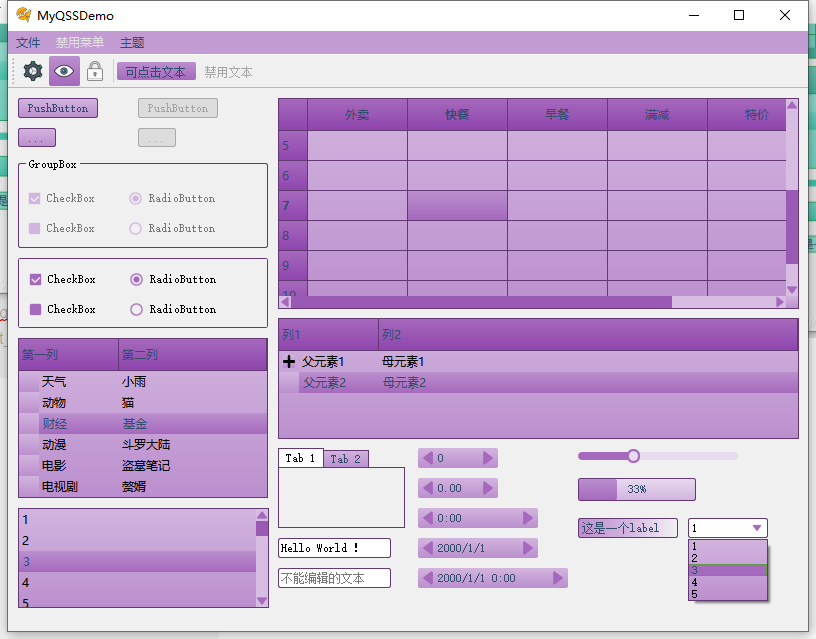Click the lock icon in the toolbar
Image resolution: width=816 pixels, height=639 pixels.
point(95,71)
